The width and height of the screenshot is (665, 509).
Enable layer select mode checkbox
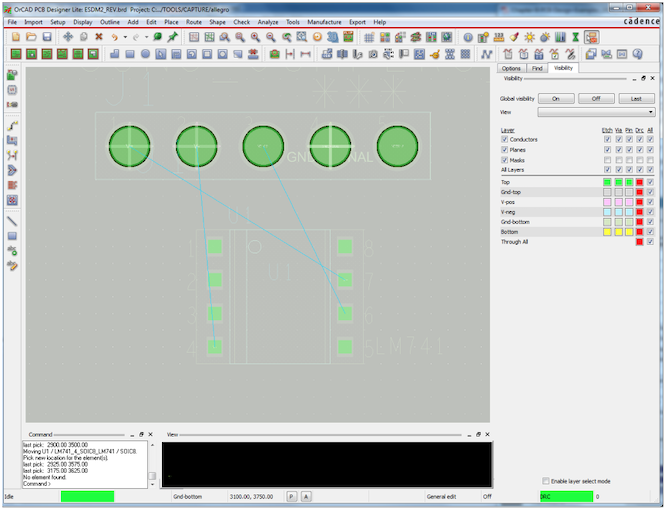(546, 481)
